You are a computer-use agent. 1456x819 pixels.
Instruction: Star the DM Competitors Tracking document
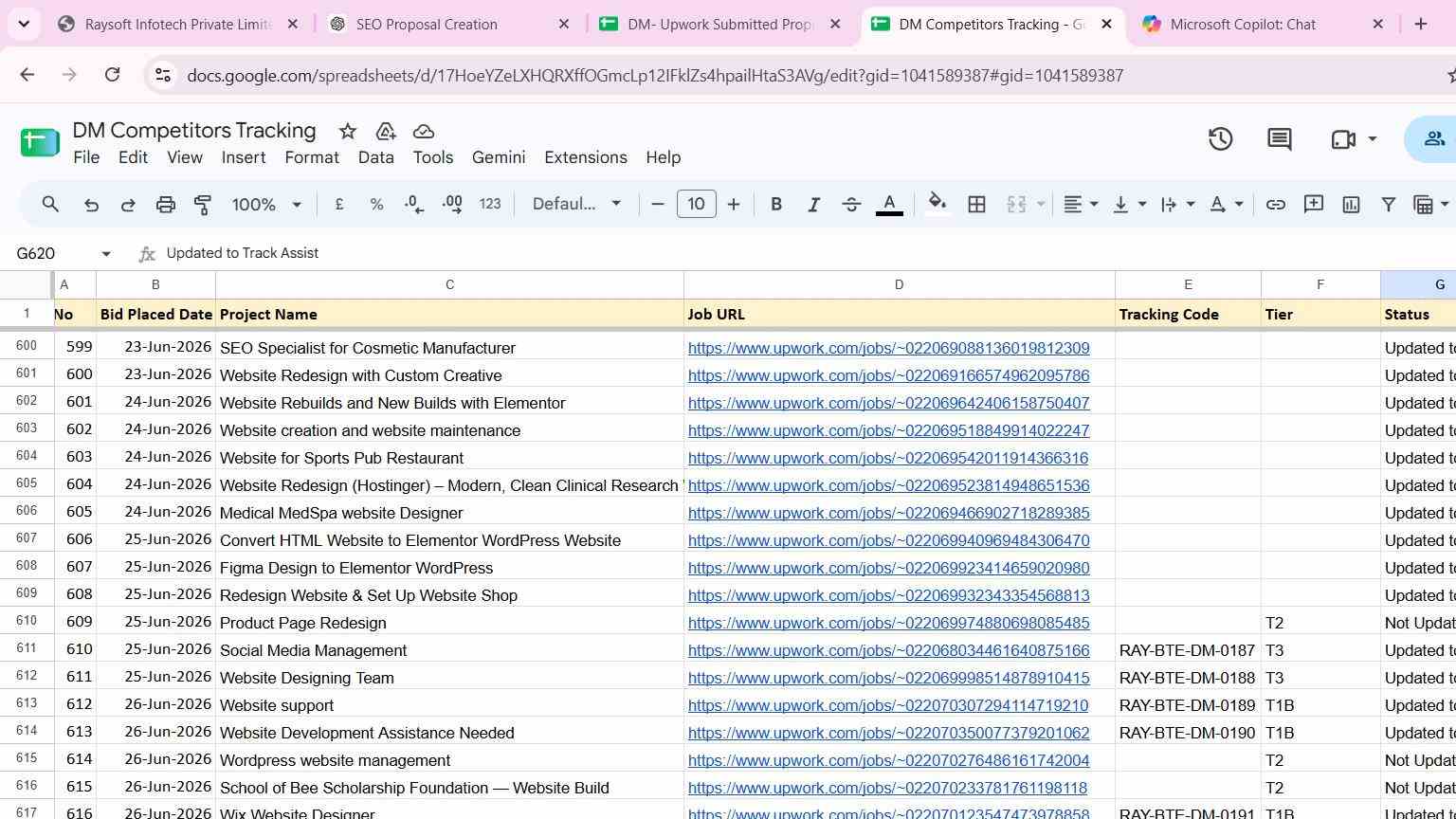point(348,132)
